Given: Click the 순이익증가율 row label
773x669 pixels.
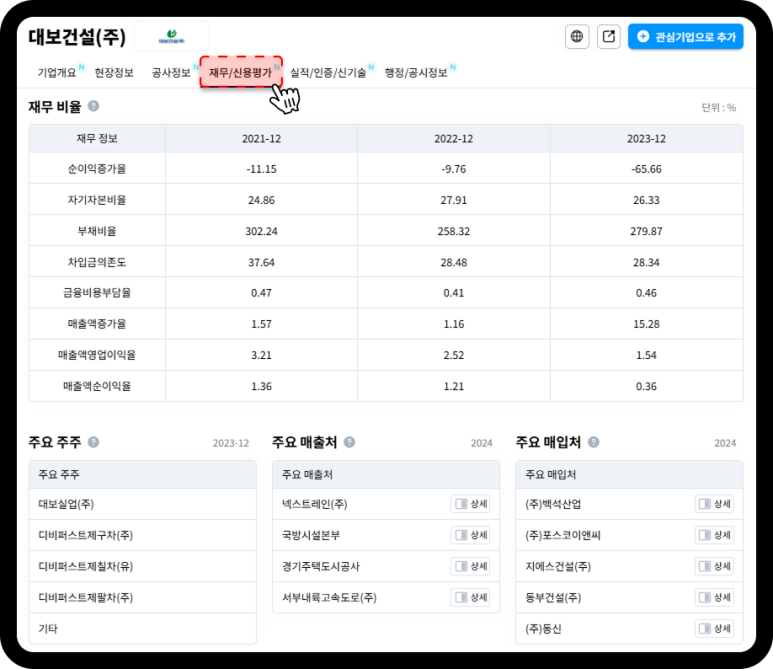Looking at the screenshot, I should click(x=97, y=169).
